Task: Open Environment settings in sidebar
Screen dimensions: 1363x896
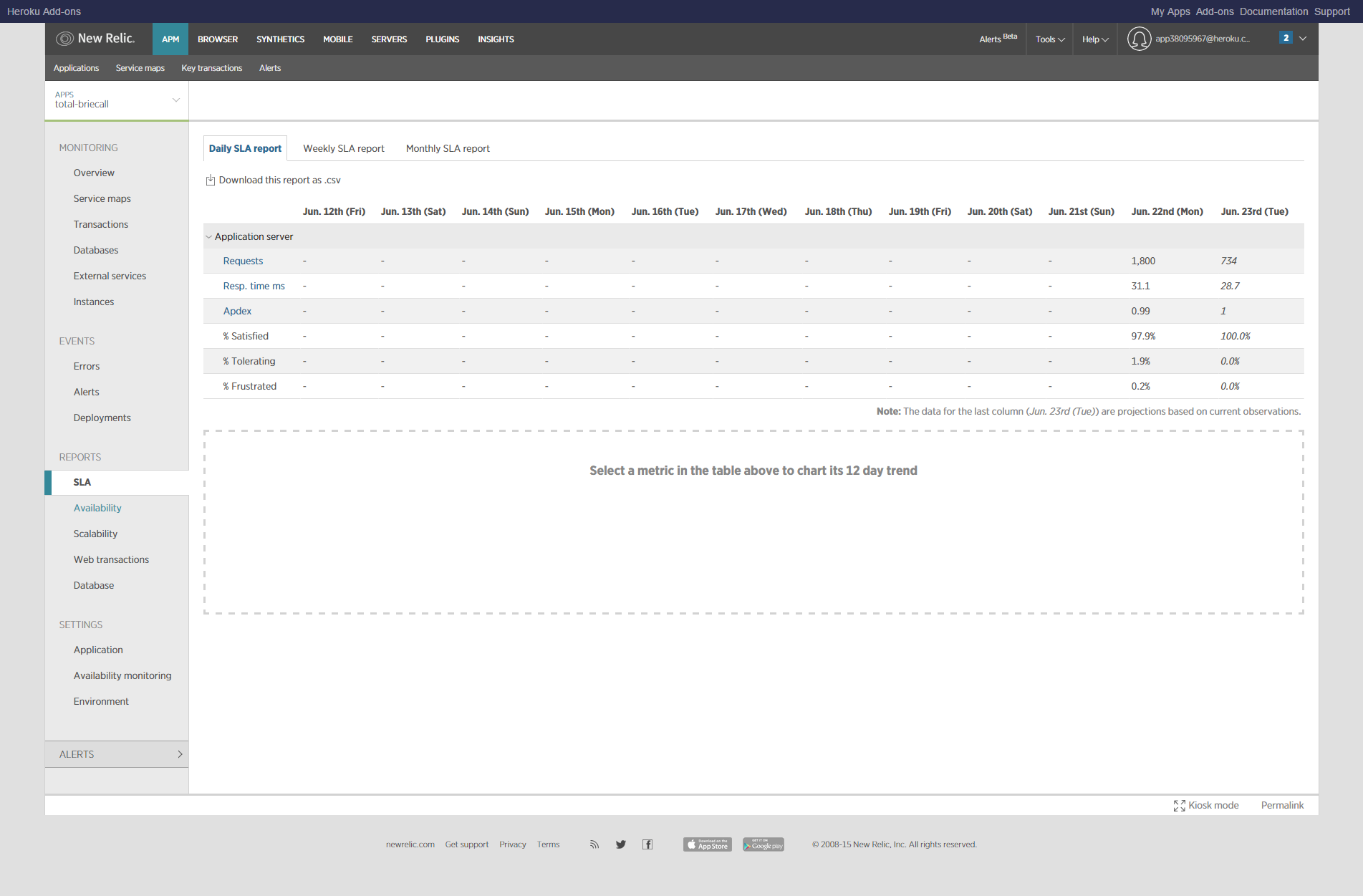Action: (101, 702)
